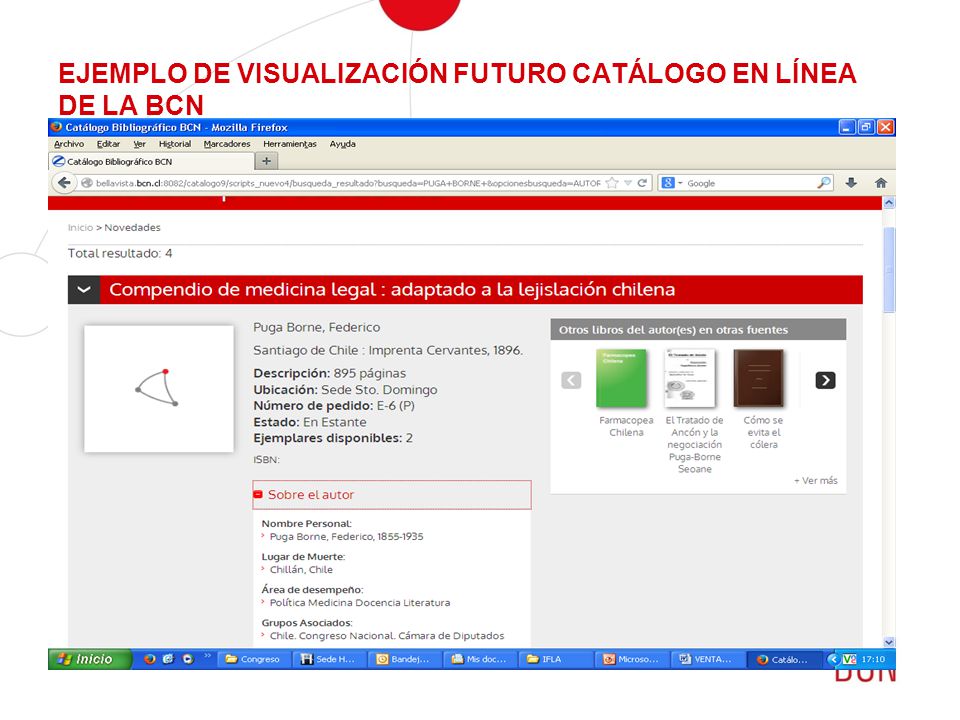This screenshot has height=720, width=960.
Task: Click the browser address bar URL
Action: coord(348,183)
